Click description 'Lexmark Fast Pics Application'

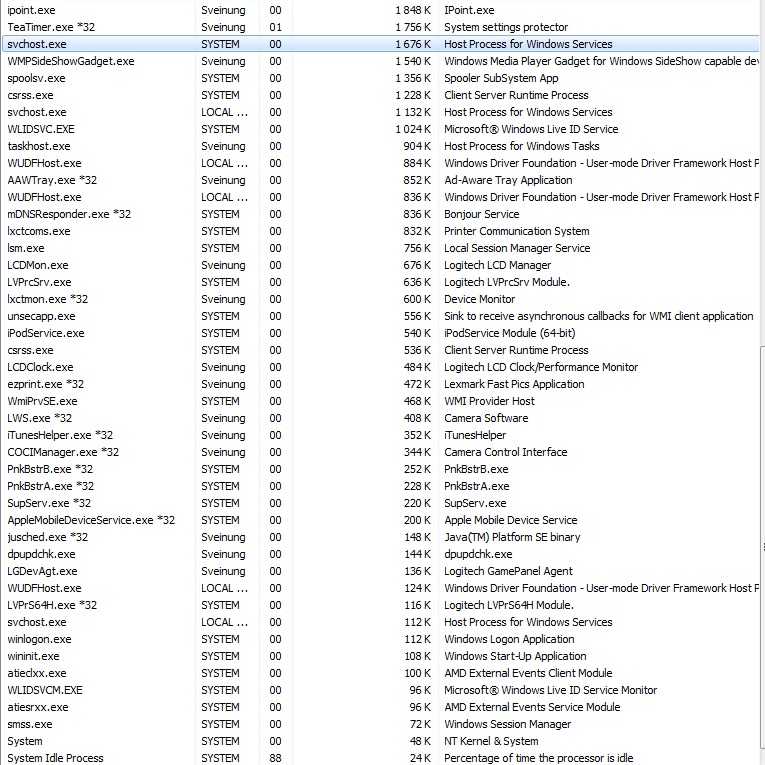514,384
